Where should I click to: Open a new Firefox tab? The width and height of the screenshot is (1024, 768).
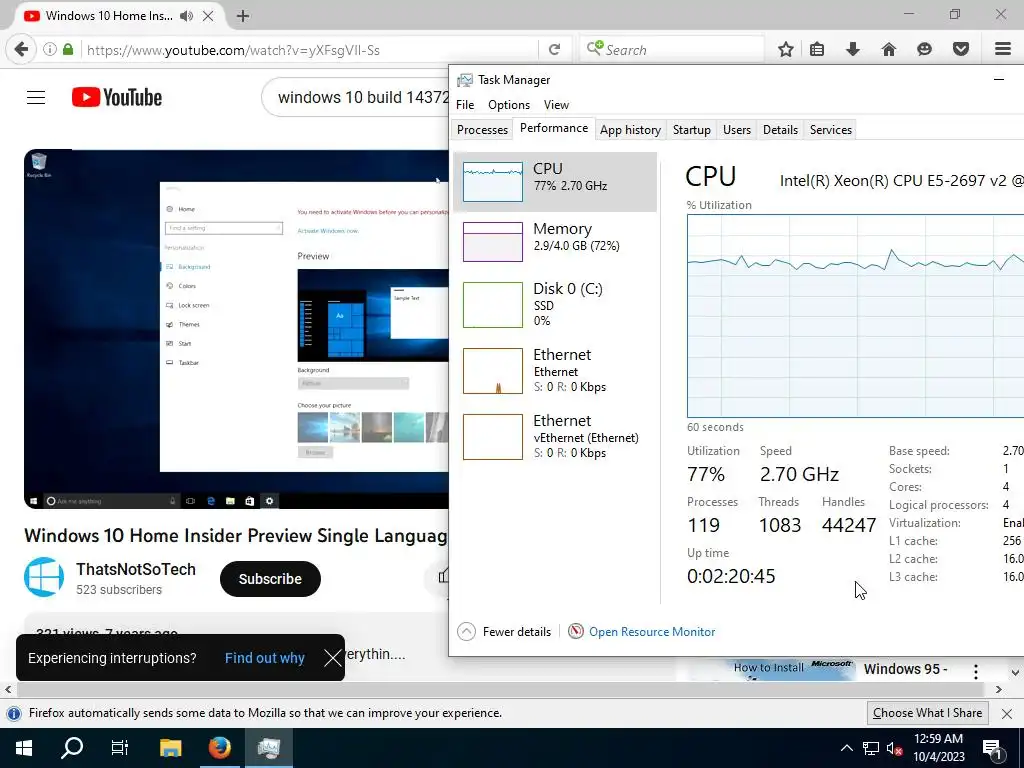click(x=243, y=16)
